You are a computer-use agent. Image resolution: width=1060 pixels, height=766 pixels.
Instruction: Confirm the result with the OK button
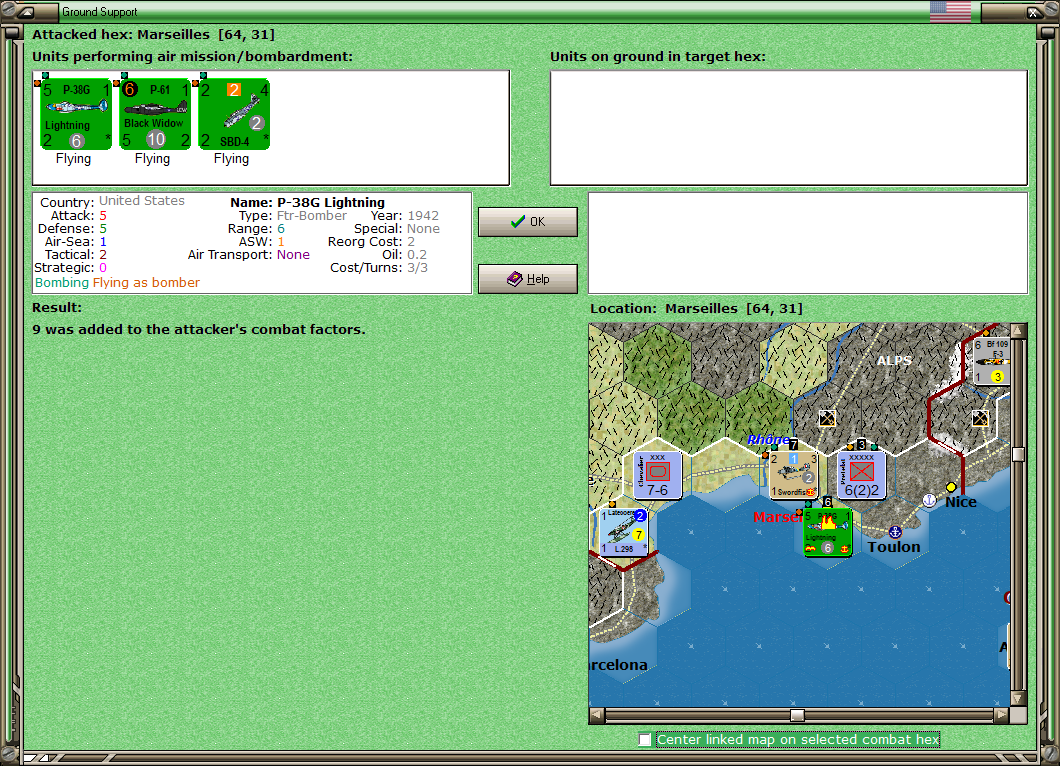click(528, 222)
